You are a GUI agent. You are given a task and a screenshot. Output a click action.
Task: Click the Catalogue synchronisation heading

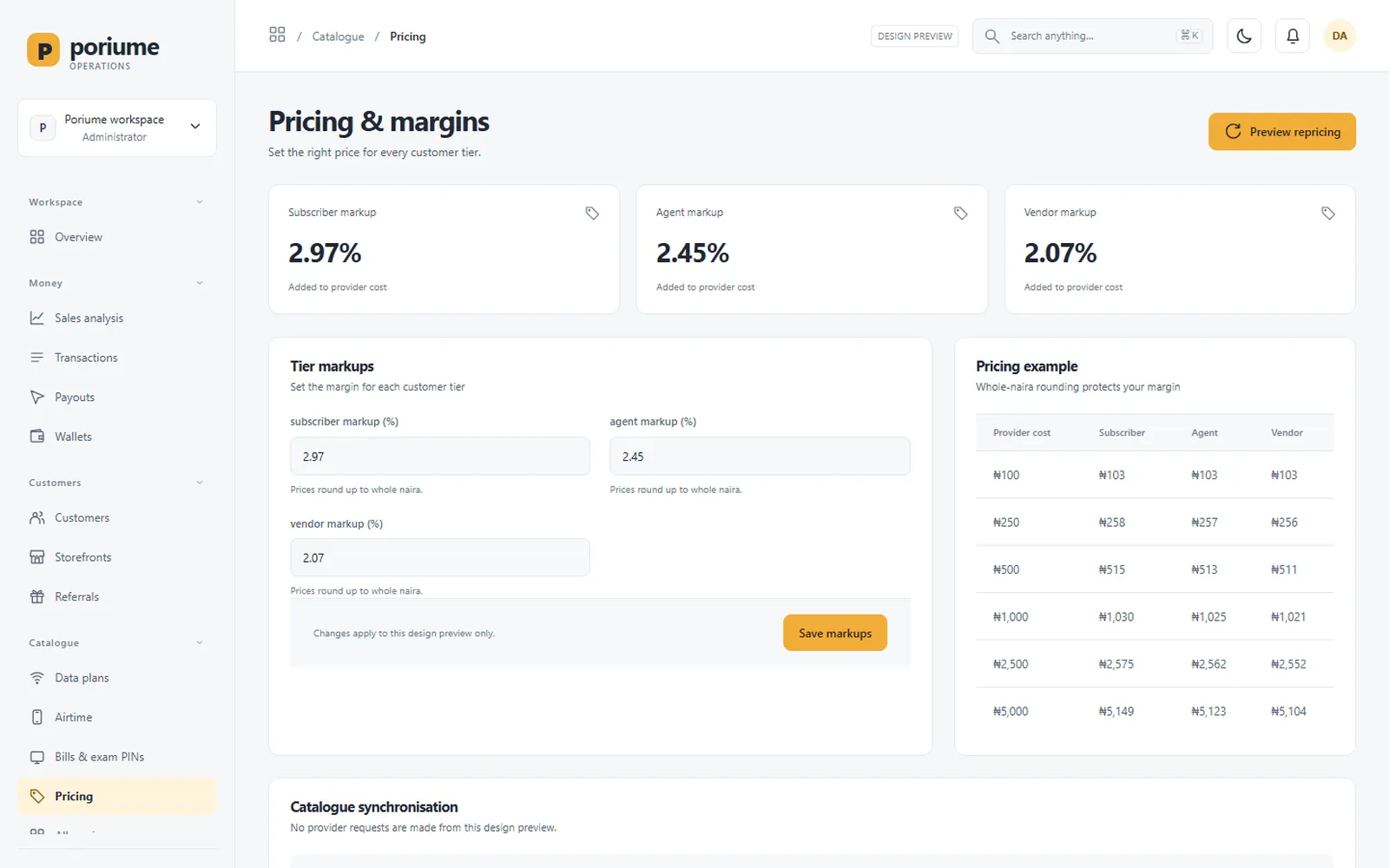click(x=374, y=807)
